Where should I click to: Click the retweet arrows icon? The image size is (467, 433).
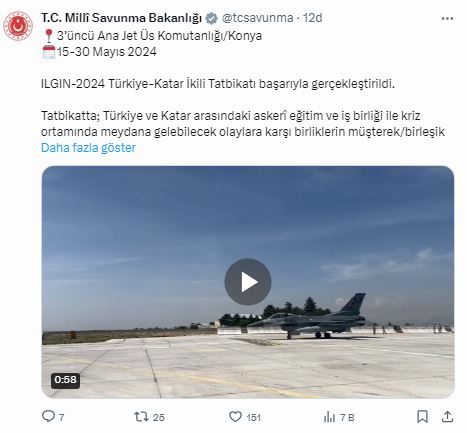click(141, 417)
